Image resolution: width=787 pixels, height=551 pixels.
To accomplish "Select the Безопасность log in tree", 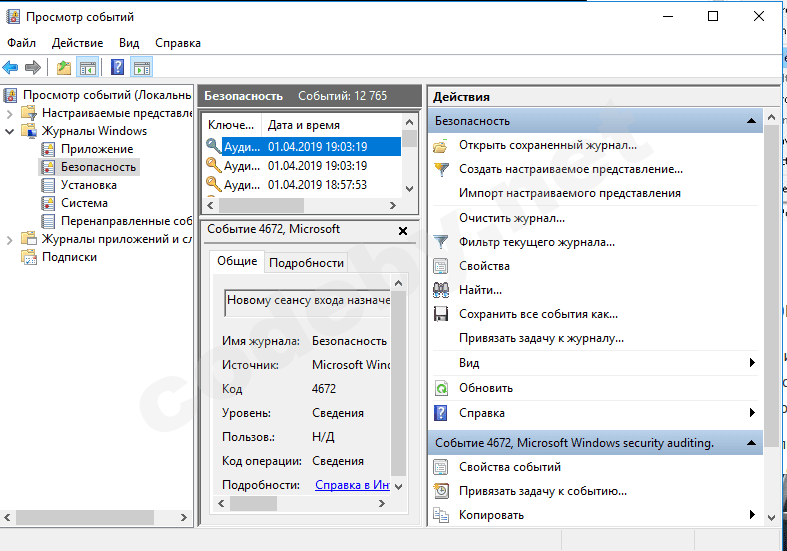I will [98, 167].
